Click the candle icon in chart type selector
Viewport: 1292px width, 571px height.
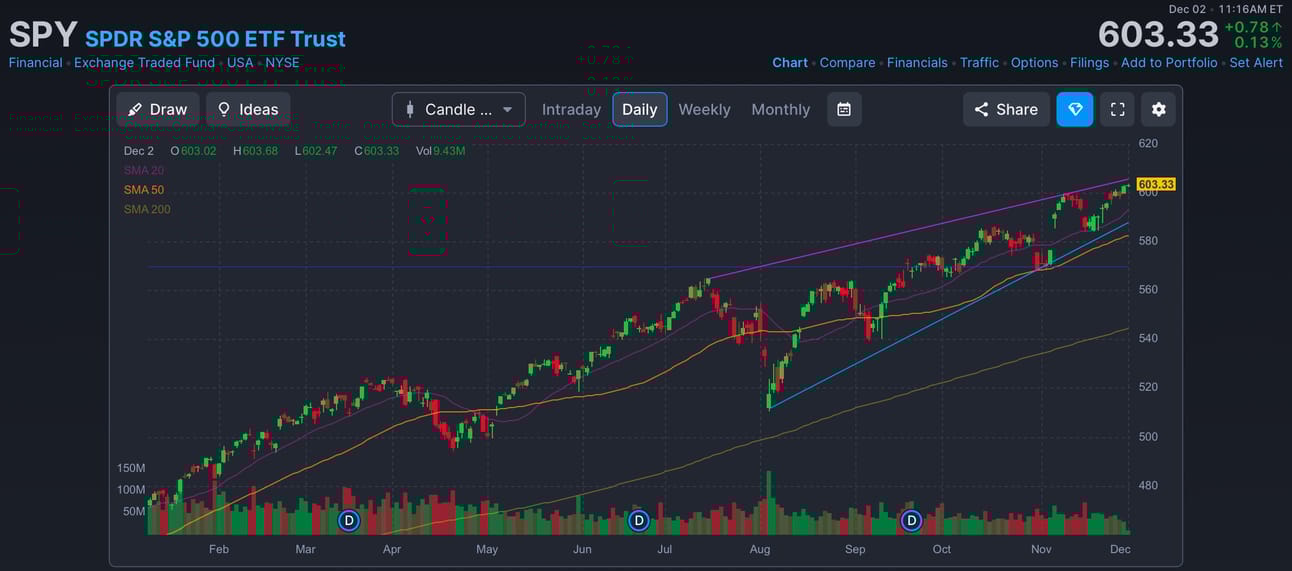409,109
